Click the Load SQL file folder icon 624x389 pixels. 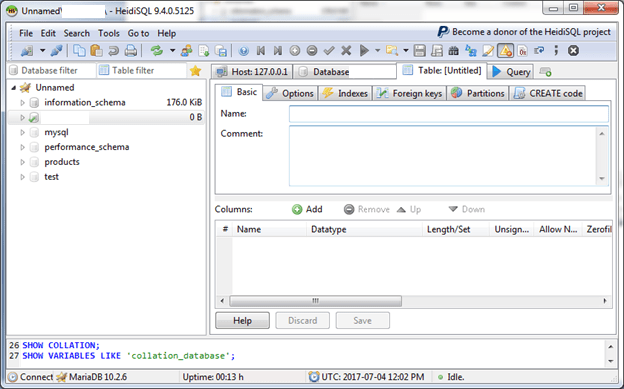tap(392, 51)
